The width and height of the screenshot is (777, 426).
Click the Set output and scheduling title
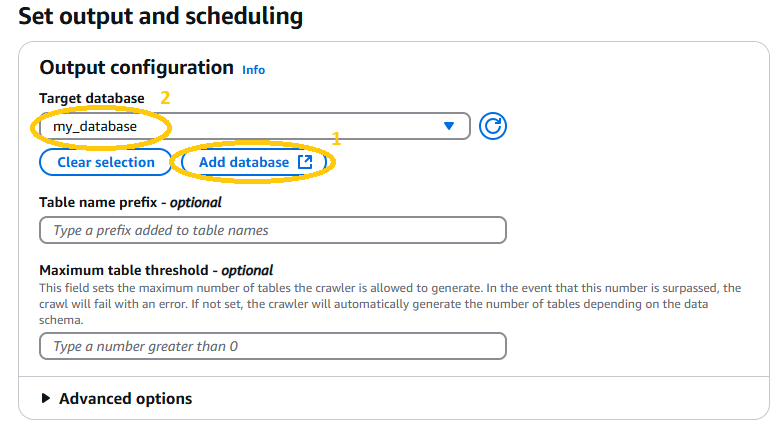161,16
